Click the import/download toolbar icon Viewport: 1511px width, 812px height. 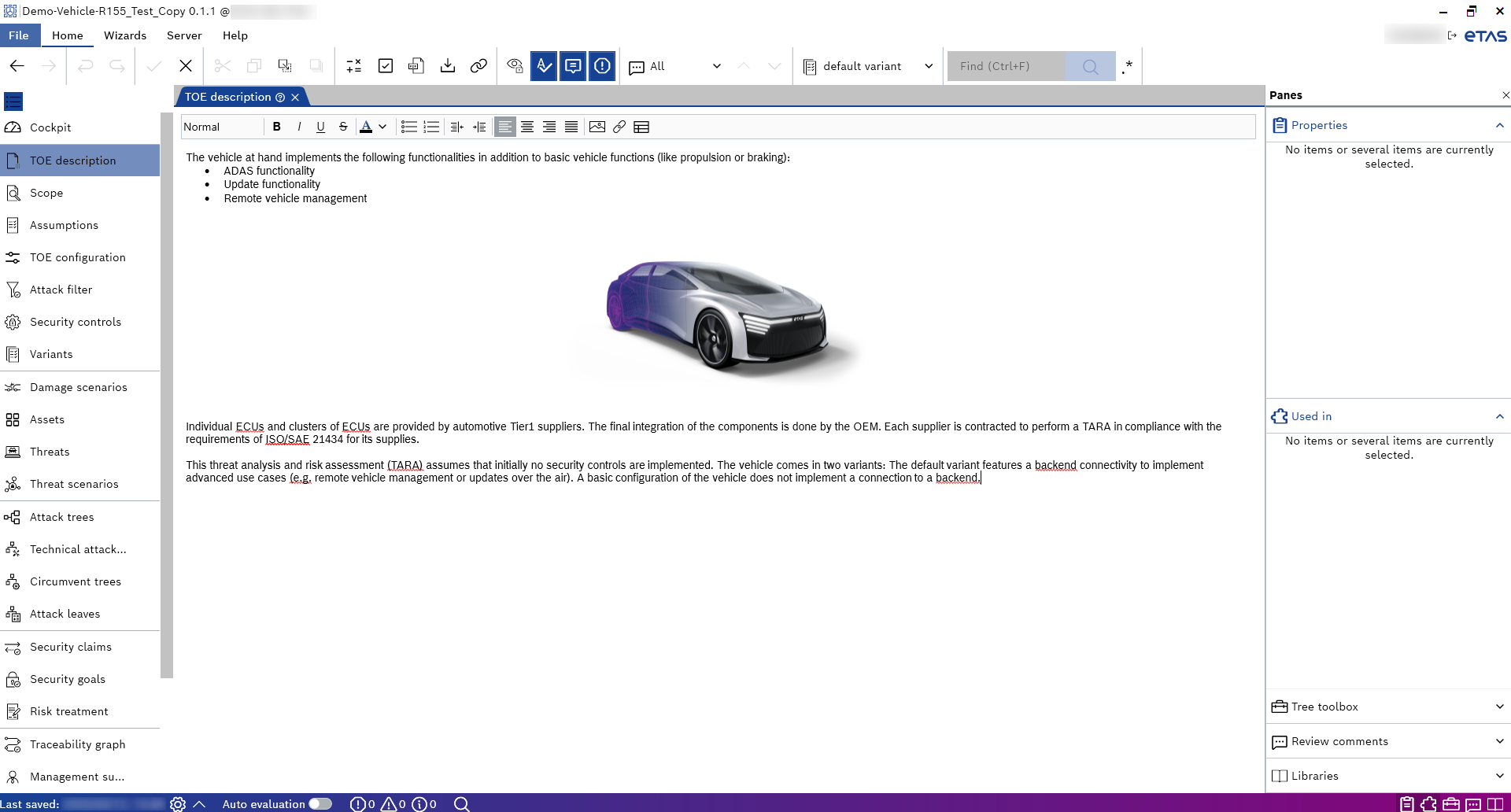click(448, 66)
